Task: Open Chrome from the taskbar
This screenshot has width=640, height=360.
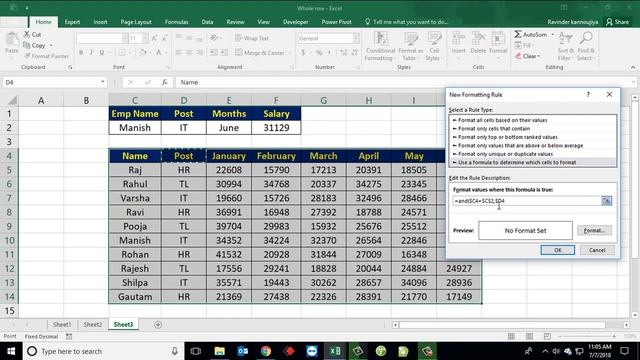Action: pyautogui.click(x=266, y=351)
